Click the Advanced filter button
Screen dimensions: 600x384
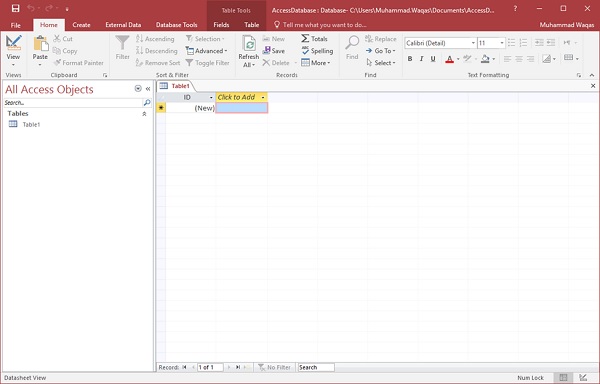coord(206,51)
